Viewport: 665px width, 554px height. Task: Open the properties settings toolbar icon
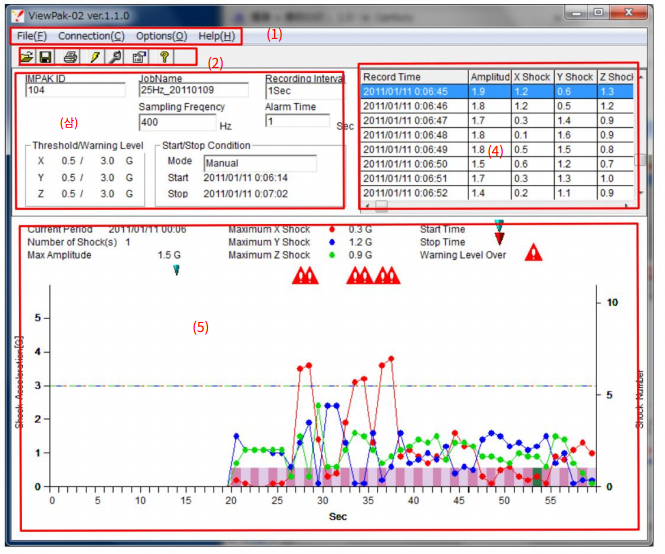140,58
